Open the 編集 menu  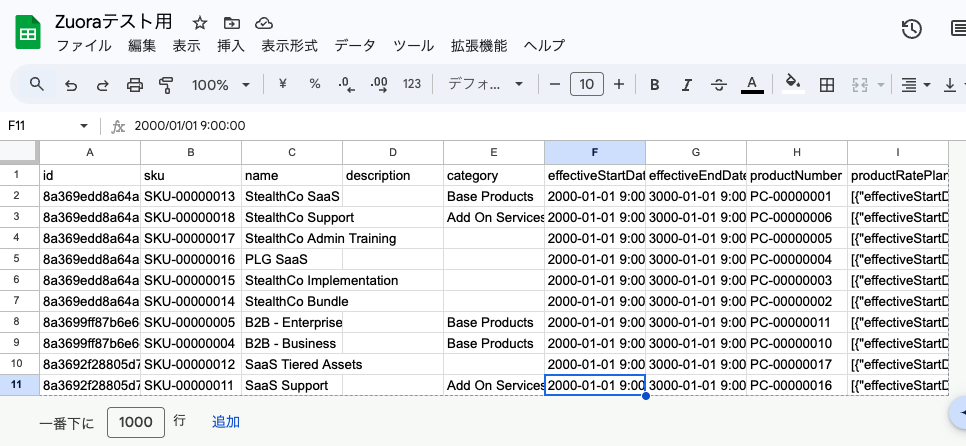click(142, 46)
